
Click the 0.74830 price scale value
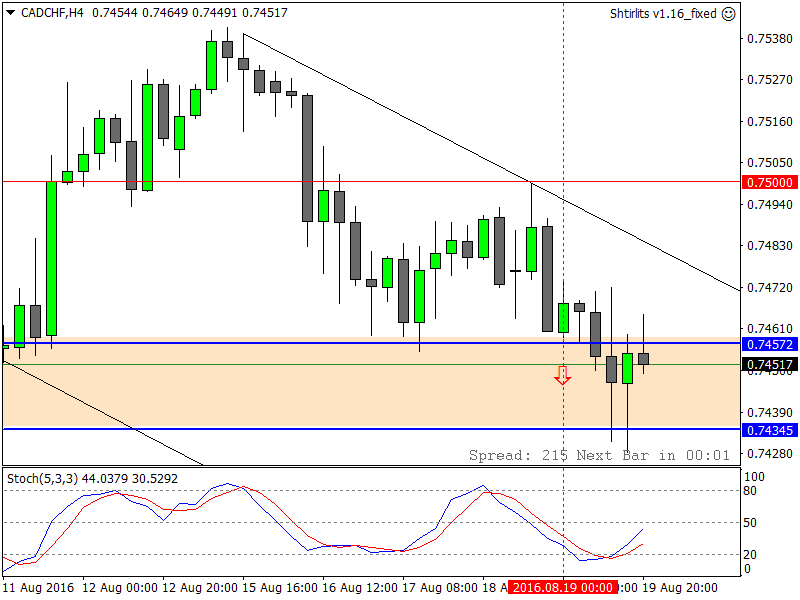pyautogui.click(x=769, y=246)
